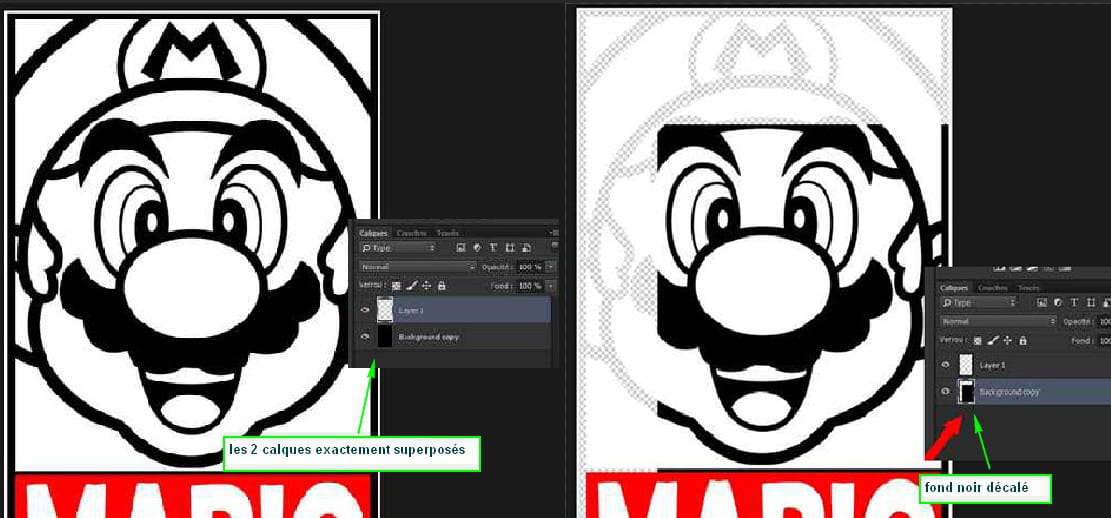Click Background copy black thumbnail in left panel
This screenshot has width=1111, height=518.
(385, 337)
